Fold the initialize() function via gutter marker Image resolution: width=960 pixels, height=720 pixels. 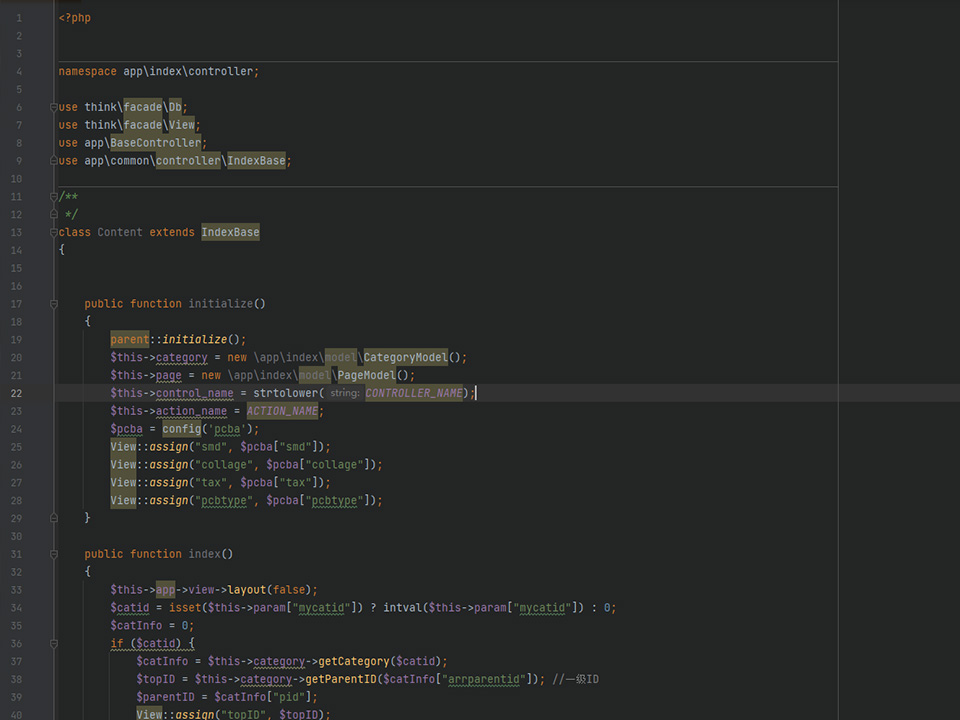[54, 304]
